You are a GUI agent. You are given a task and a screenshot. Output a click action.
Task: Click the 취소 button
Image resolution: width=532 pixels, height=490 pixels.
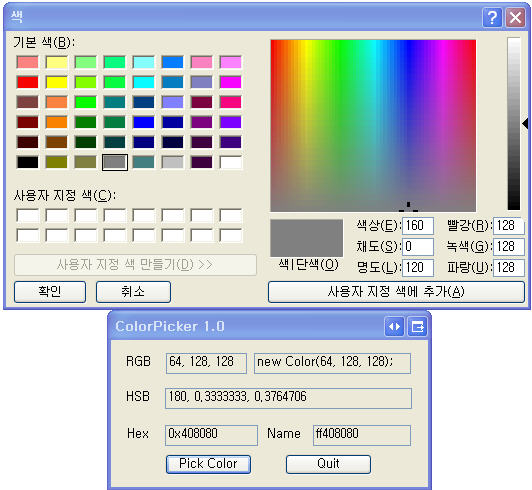click(x=133, y=291)
